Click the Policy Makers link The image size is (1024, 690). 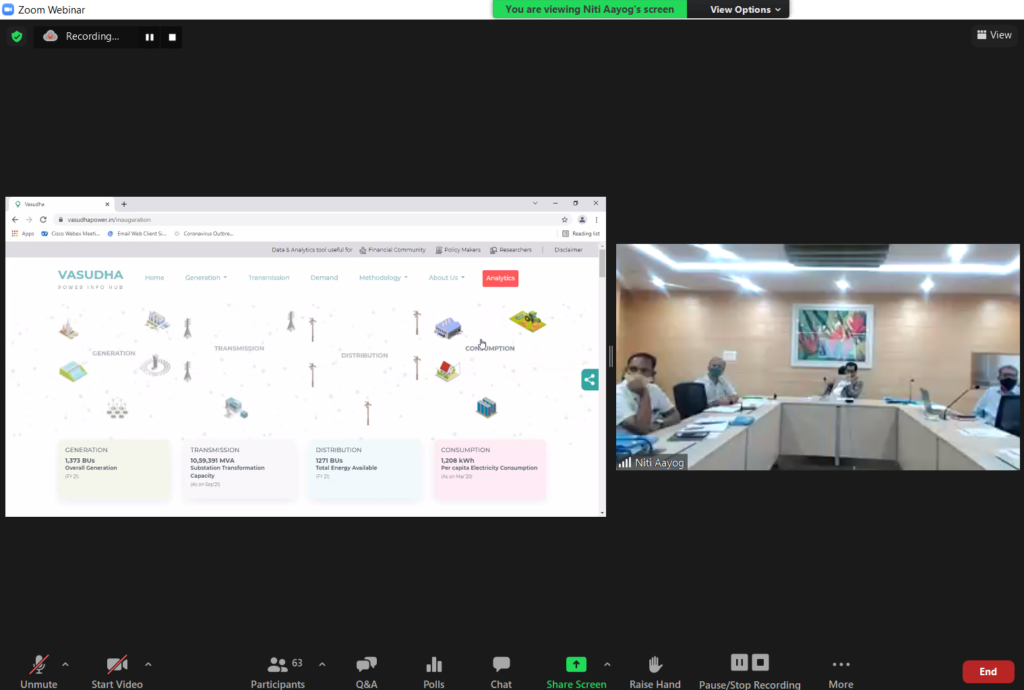pos(458,250)
